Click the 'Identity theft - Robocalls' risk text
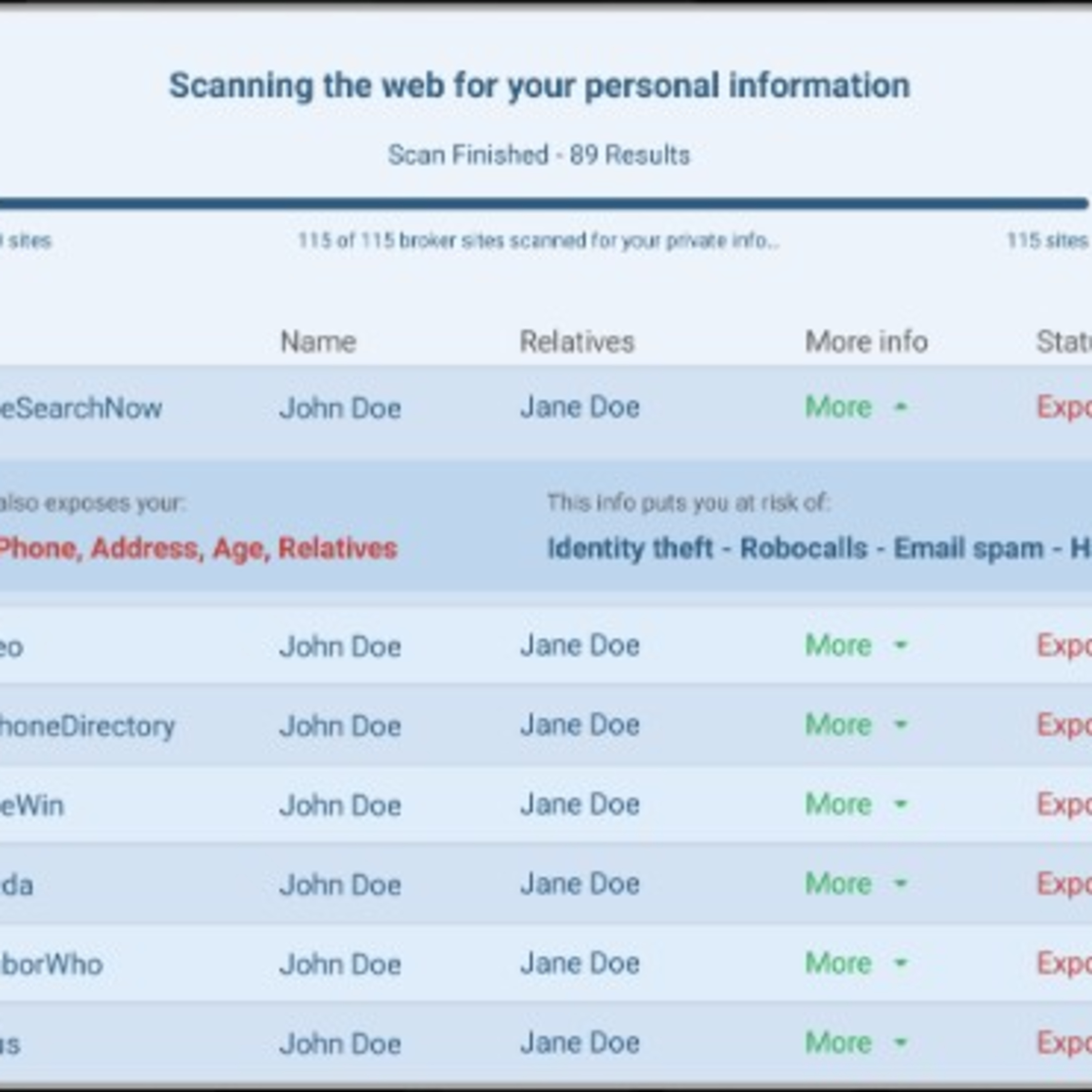The width and height of the screenshot is (1092, 1092). coord(707,548)
